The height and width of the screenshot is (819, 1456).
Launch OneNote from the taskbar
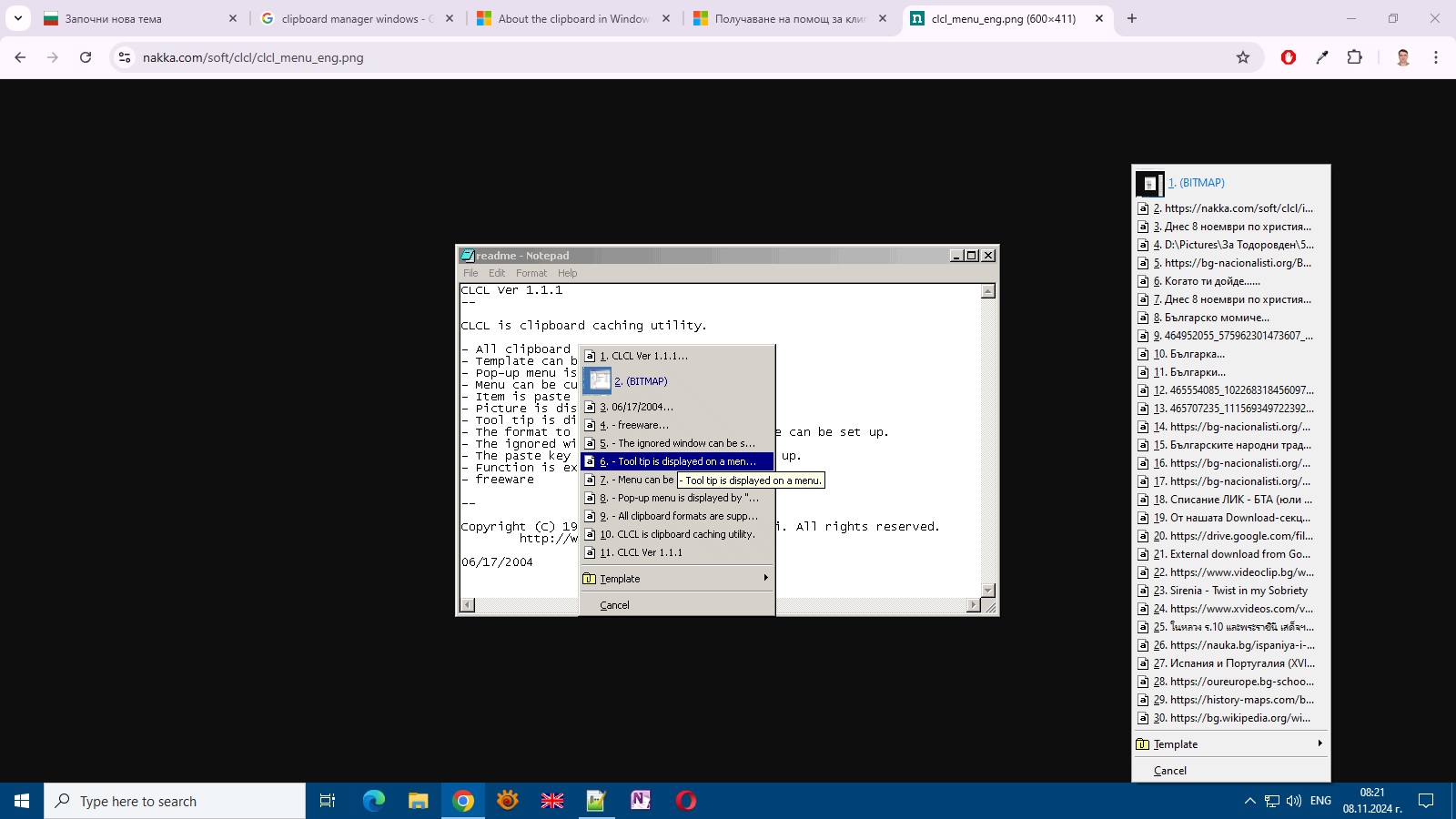coord(641,801)
